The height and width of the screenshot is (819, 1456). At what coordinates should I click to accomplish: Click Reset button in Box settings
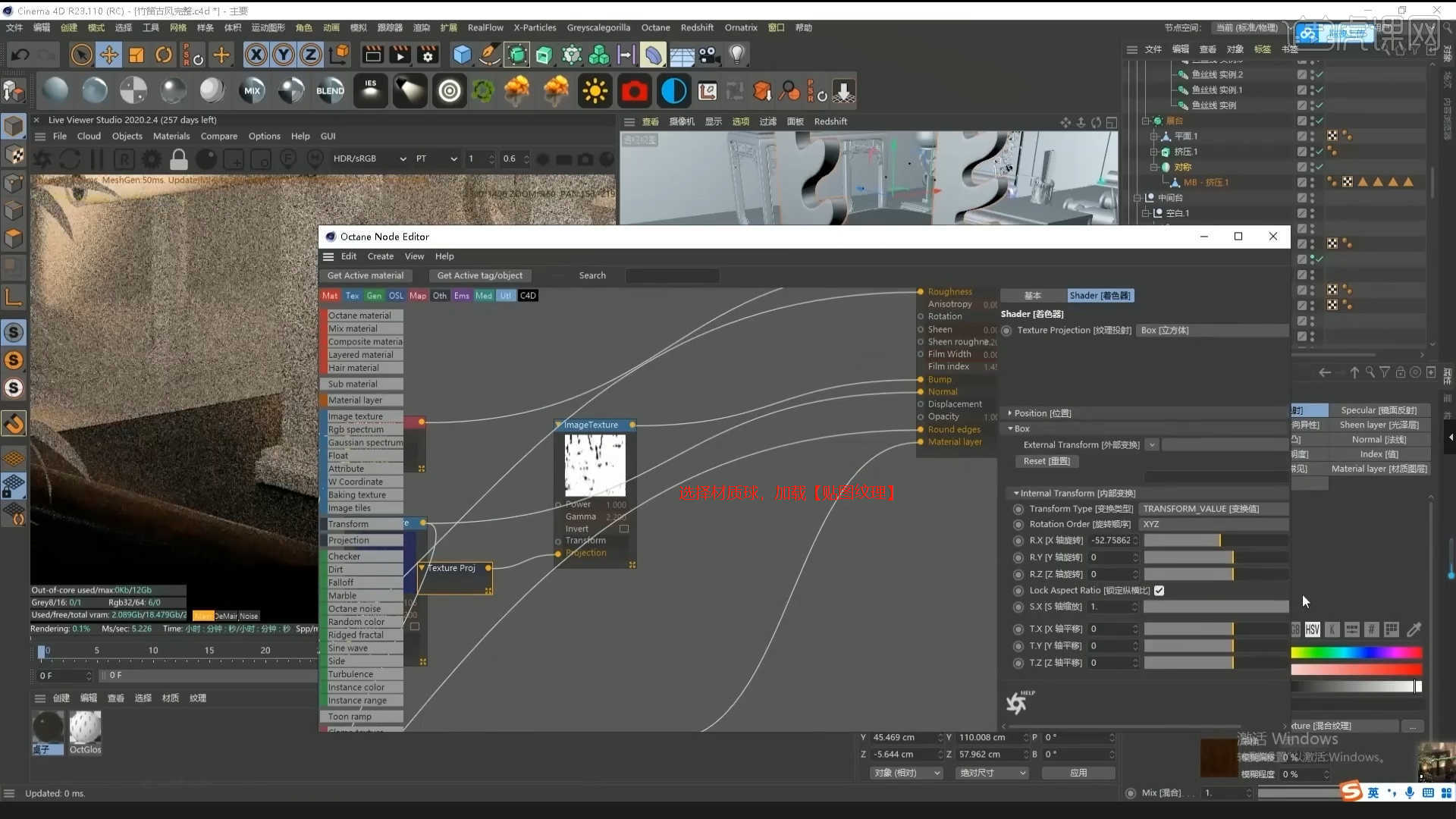[1046, 460]
